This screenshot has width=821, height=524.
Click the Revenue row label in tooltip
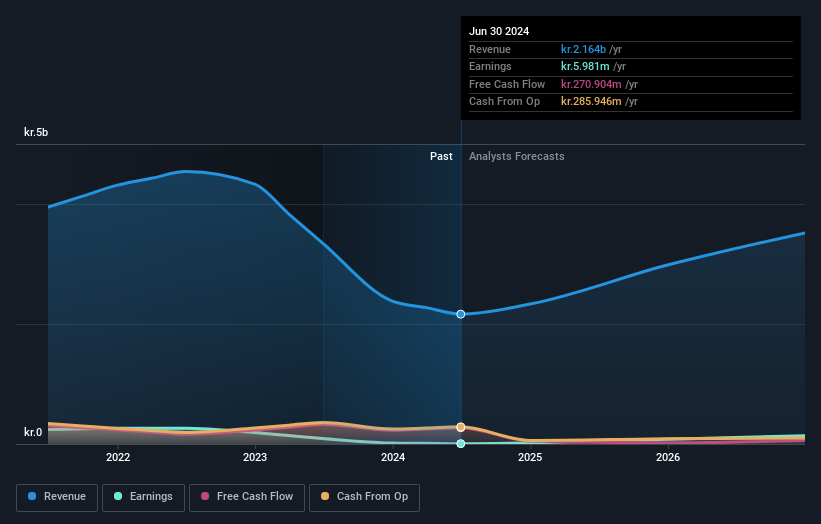coord(490,49)
